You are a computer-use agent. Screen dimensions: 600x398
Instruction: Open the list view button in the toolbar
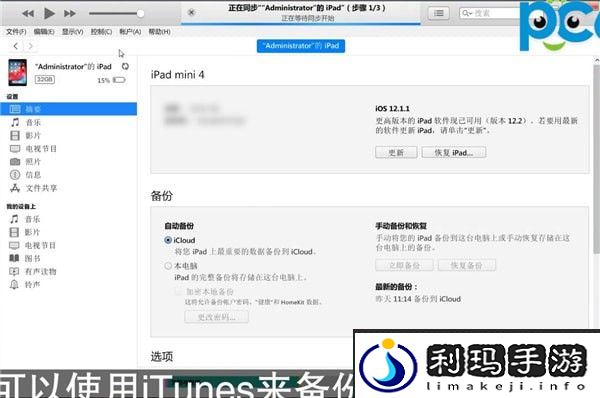439,13
